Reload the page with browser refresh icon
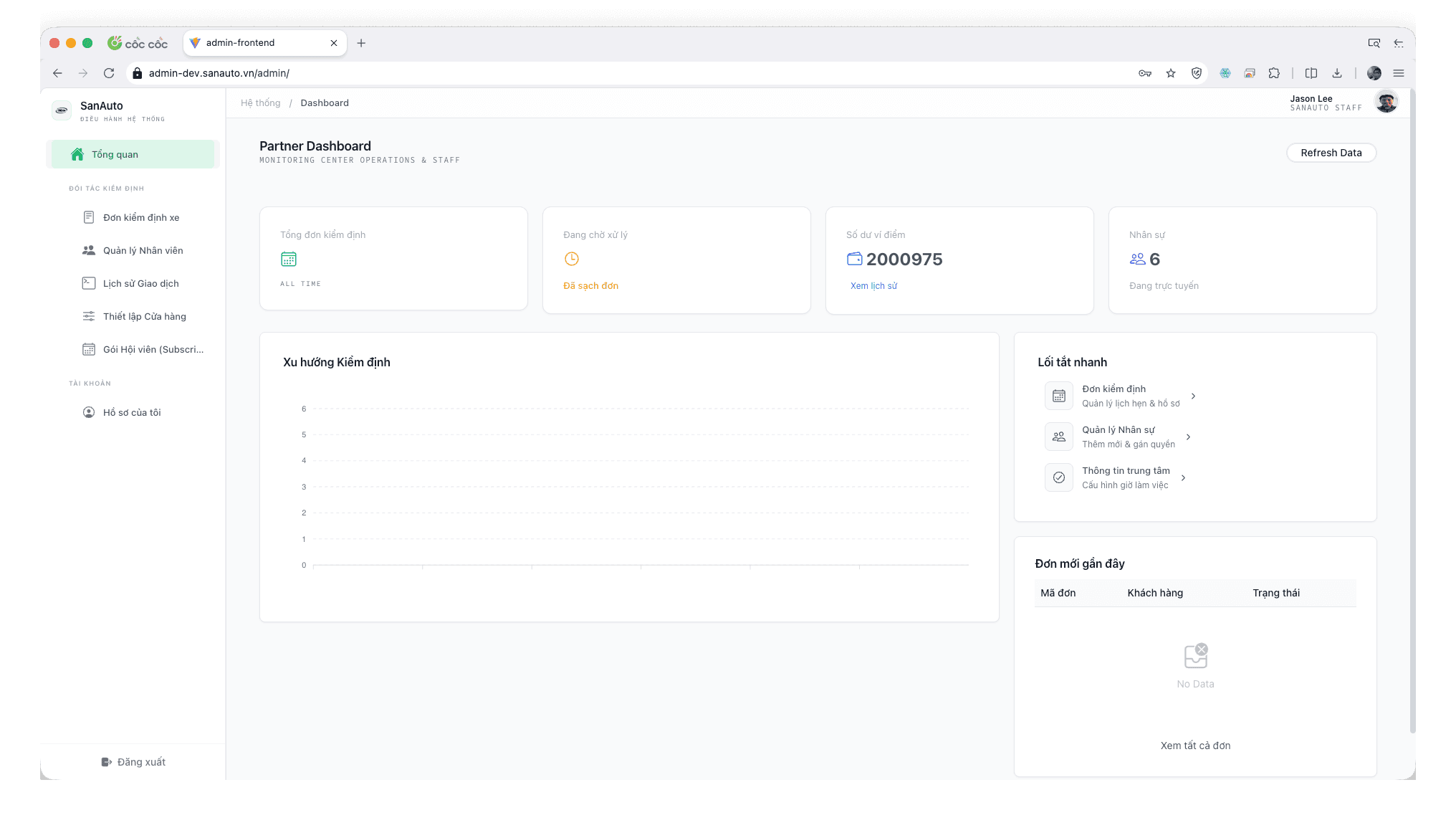The width and height of the screenshot is (1456, 833). 109,73
